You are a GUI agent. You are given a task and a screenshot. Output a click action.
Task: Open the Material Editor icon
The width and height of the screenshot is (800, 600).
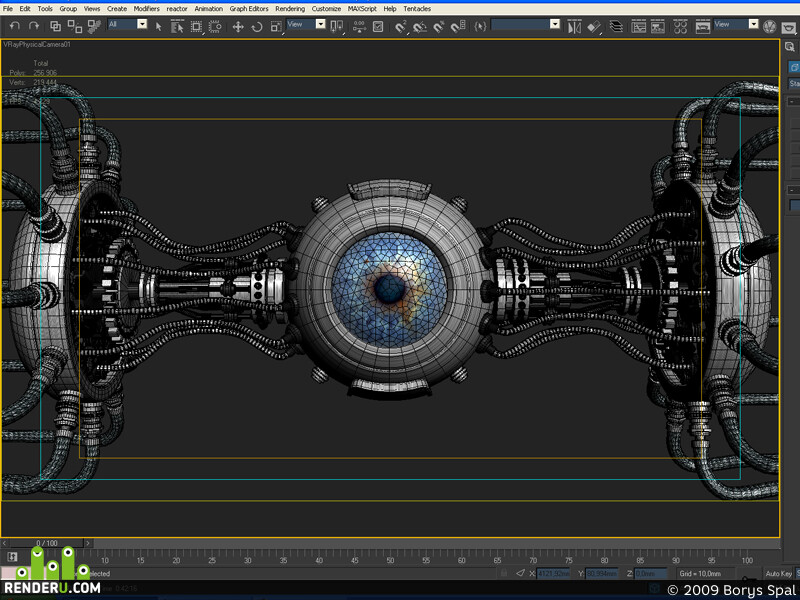point(680,27)
